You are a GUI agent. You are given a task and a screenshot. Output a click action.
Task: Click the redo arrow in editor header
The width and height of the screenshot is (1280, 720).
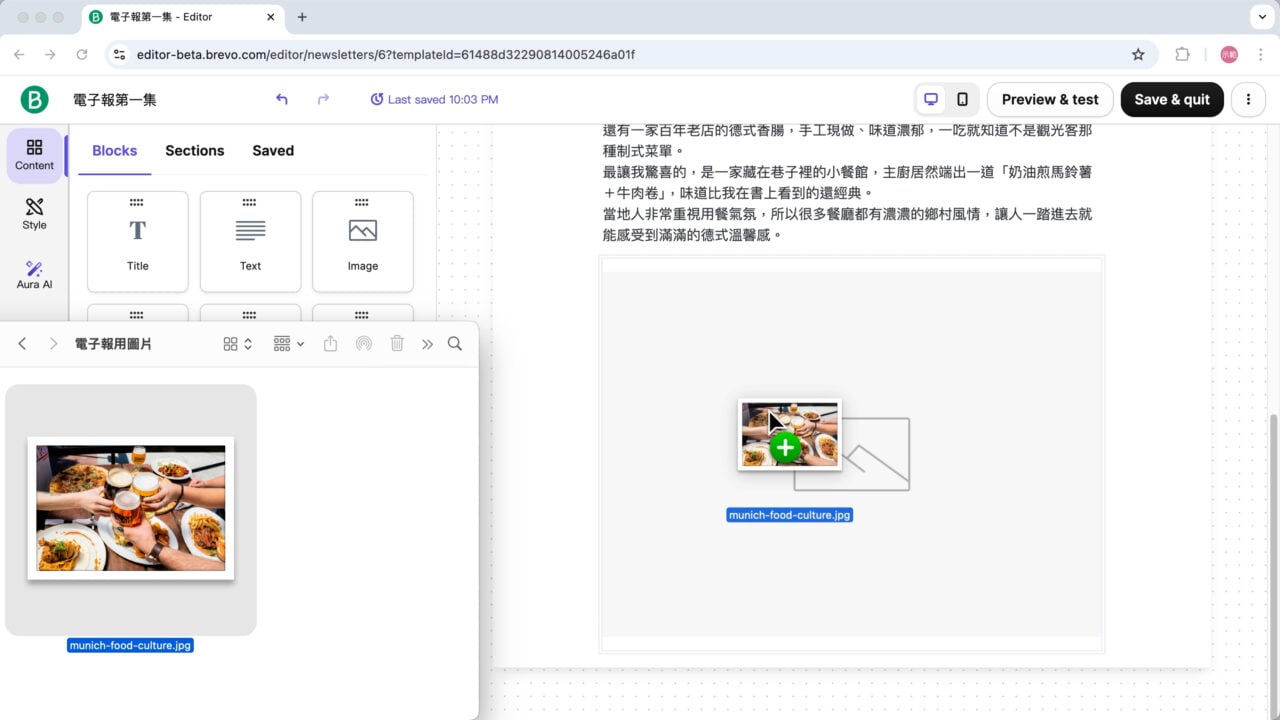click(x=323, y=99)
